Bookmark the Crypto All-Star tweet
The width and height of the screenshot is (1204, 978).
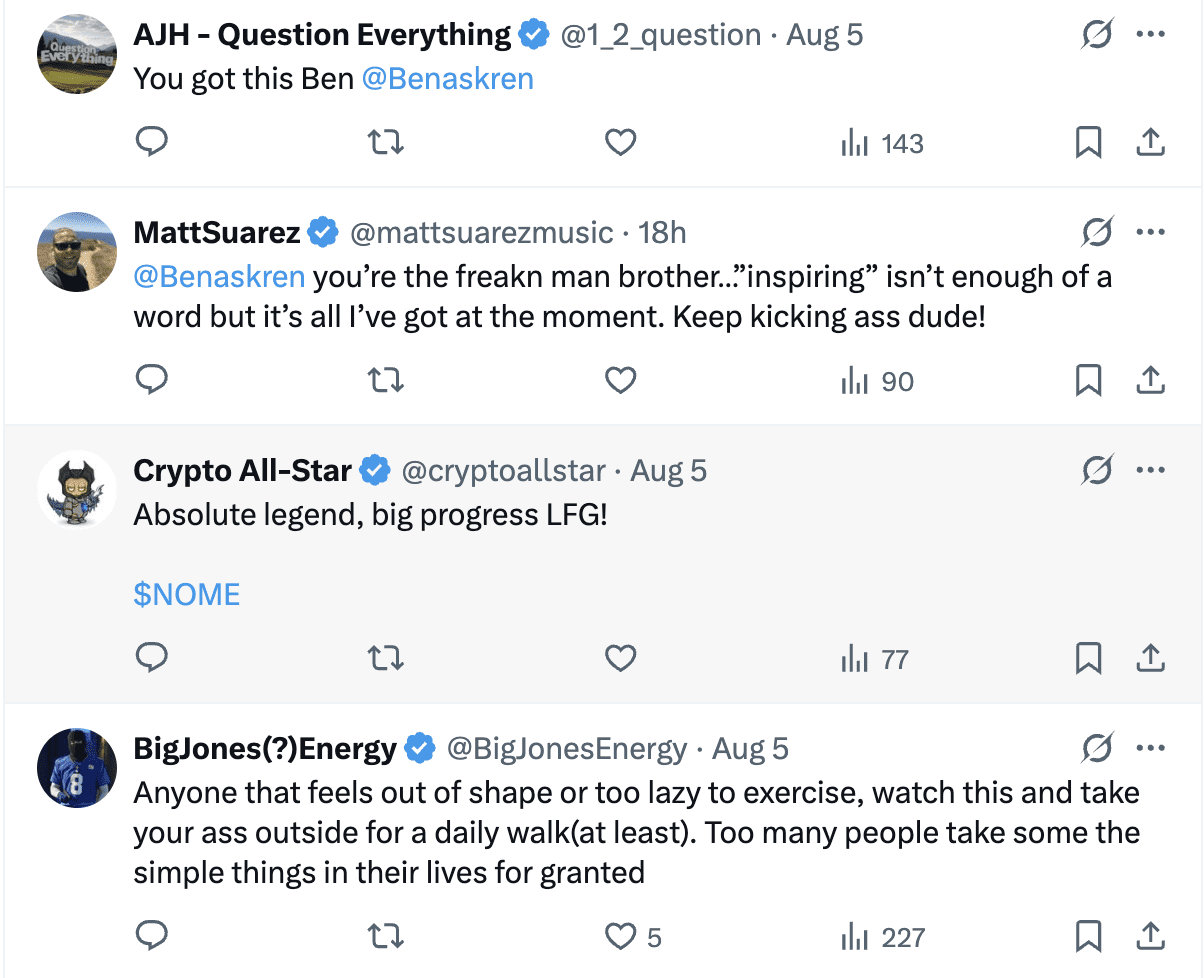[x=1088, y=659]
